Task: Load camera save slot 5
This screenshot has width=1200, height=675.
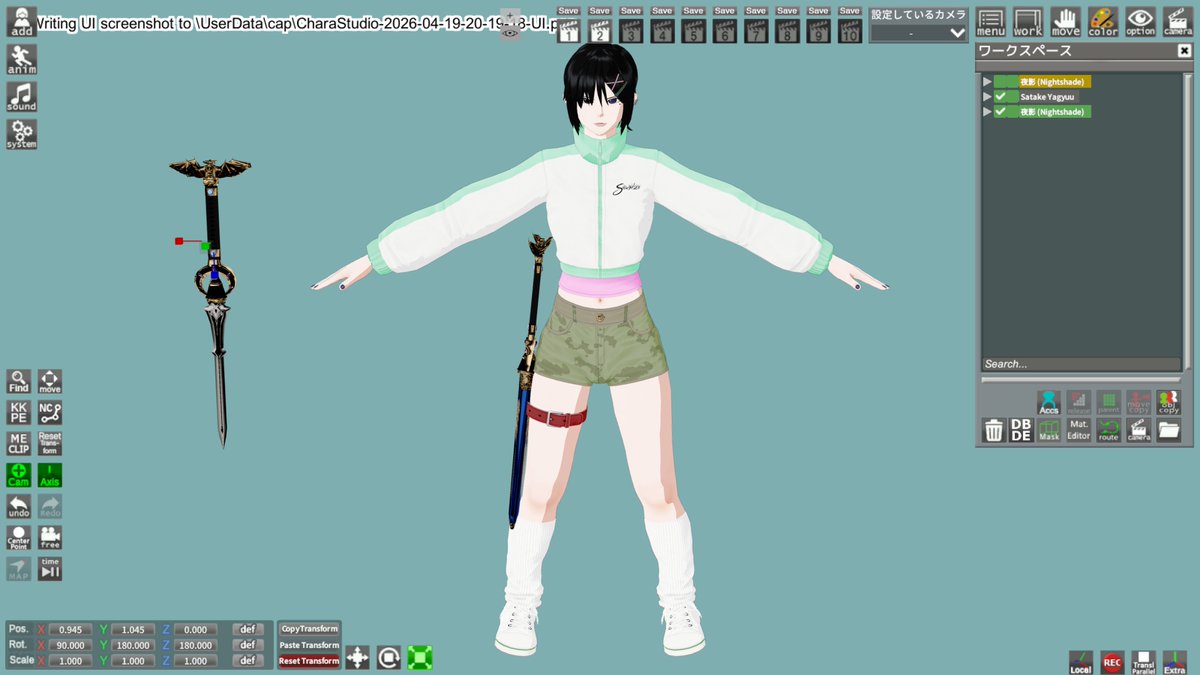Action: pos(693,30)
